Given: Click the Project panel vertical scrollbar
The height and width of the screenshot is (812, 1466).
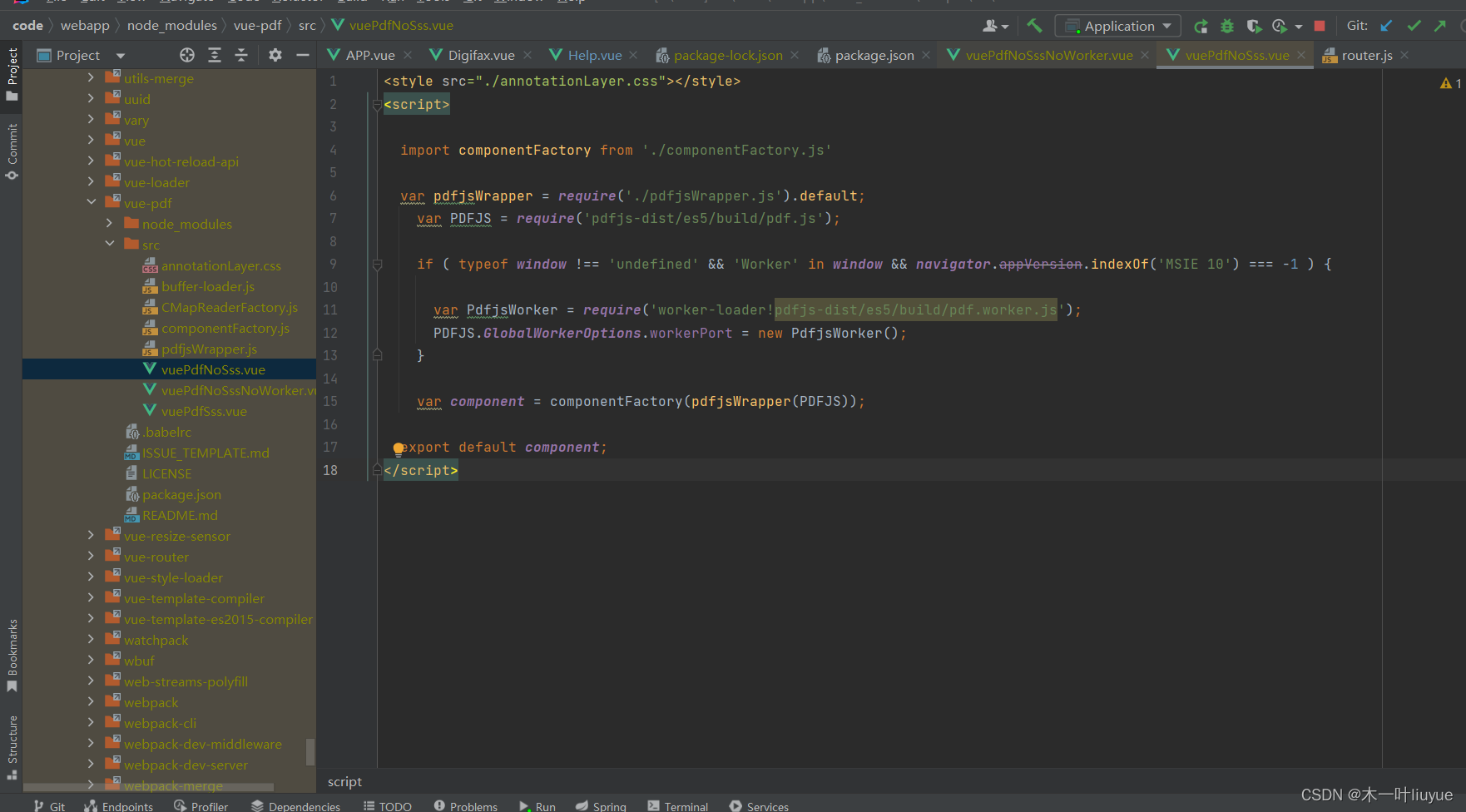Looking at the screenshot, I should [x=310, y=751].
